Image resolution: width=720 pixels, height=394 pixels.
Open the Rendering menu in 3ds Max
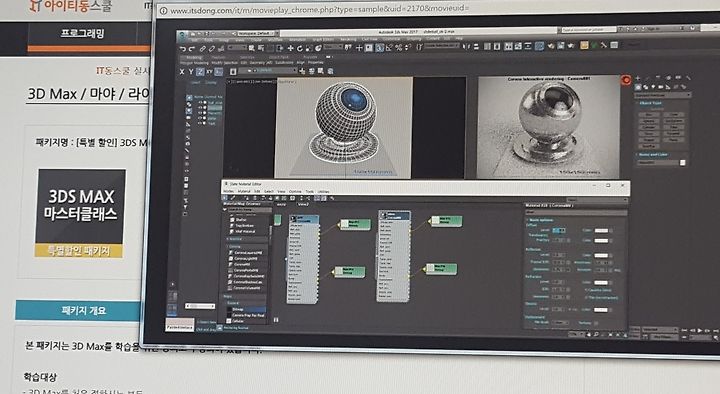(349, 39)
